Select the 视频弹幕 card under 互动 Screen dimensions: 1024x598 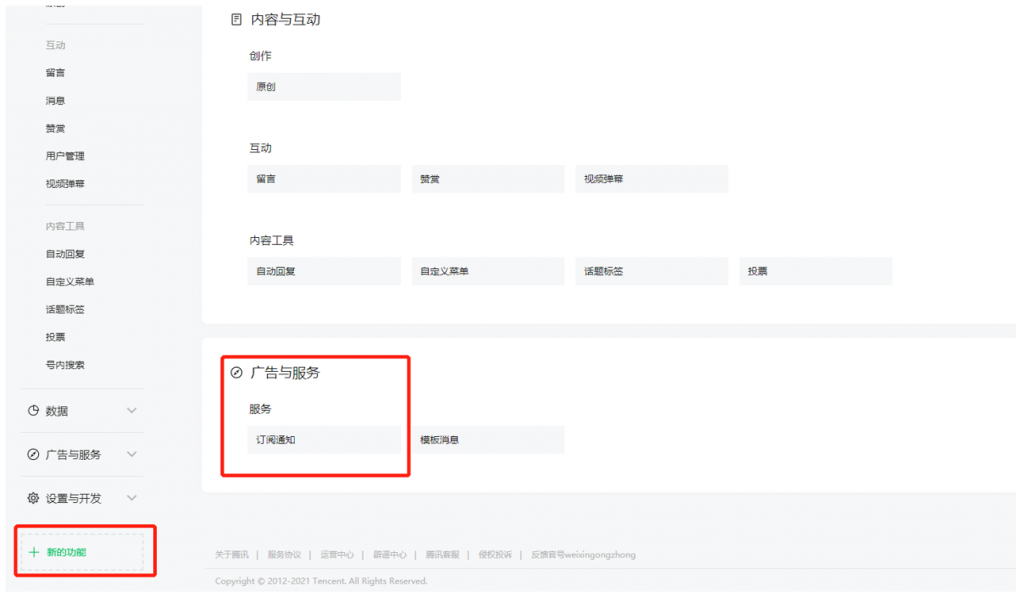651,179
